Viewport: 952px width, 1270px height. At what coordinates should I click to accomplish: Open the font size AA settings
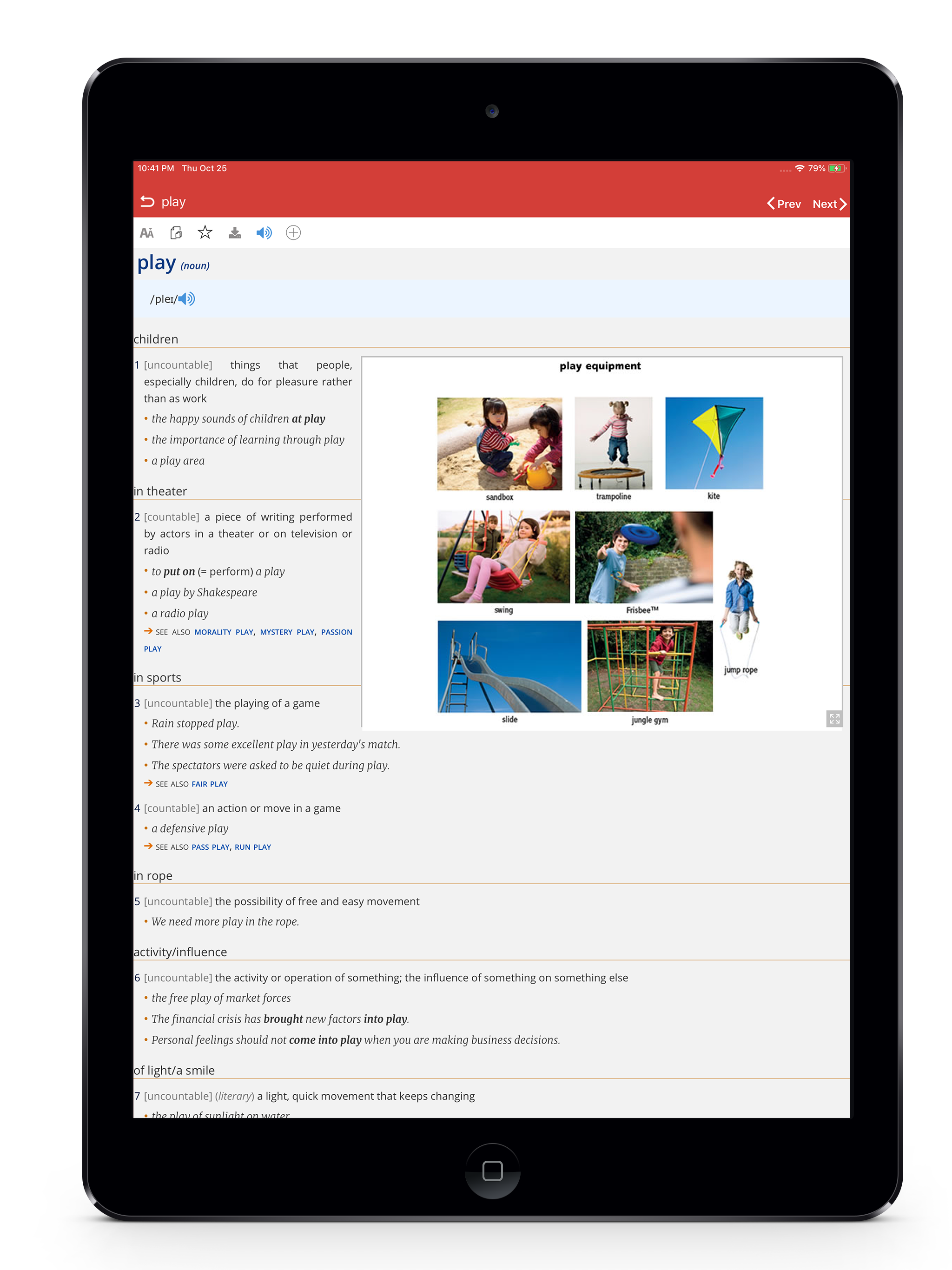point(146,232)
